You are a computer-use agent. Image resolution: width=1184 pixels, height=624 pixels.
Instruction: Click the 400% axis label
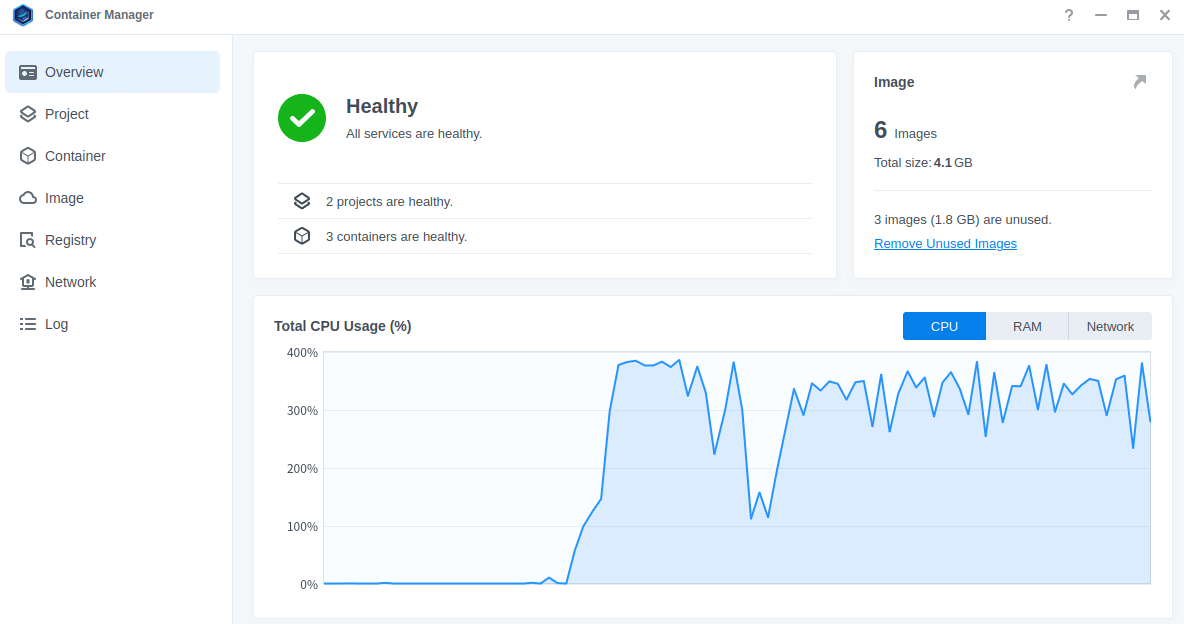point(302,353)
